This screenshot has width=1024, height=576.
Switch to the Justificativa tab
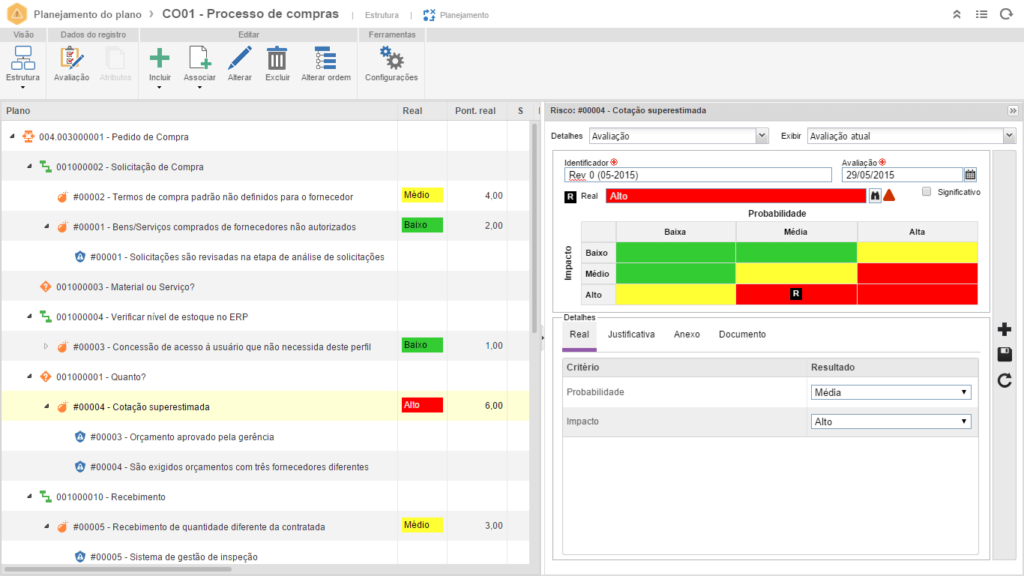[x=631, y=334]
